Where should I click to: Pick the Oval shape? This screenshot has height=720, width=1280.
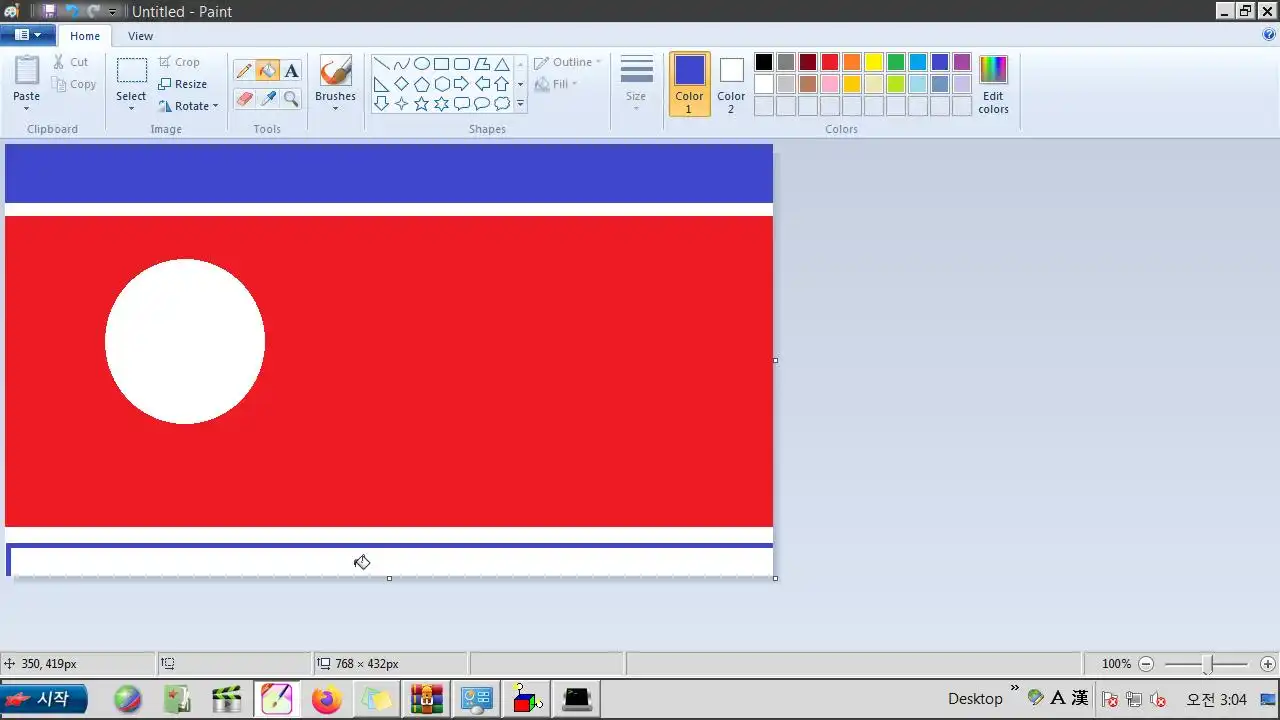tap(421, 64)
